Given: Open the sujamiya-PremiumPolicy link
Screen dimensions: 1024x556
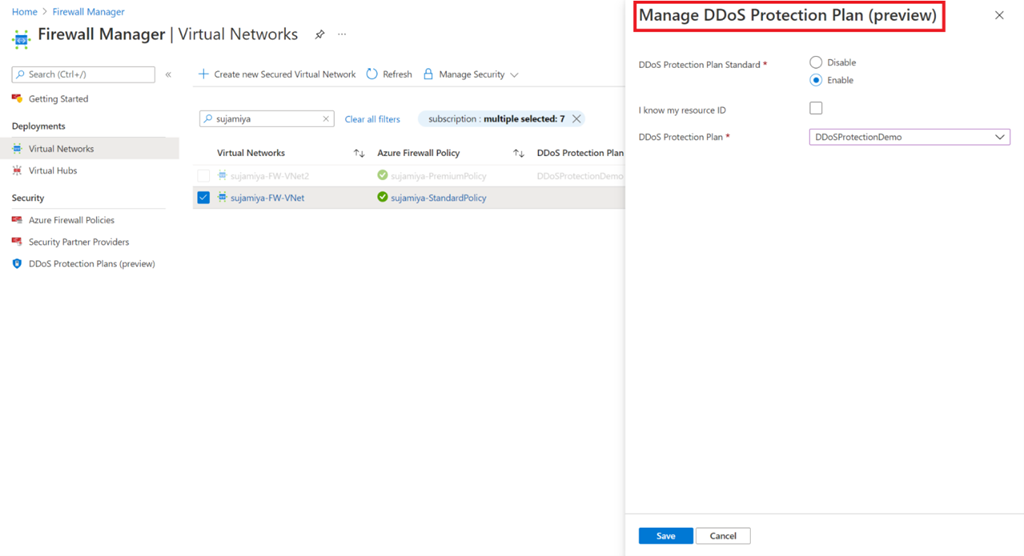Looking at the screenshot, I should 438,176.
